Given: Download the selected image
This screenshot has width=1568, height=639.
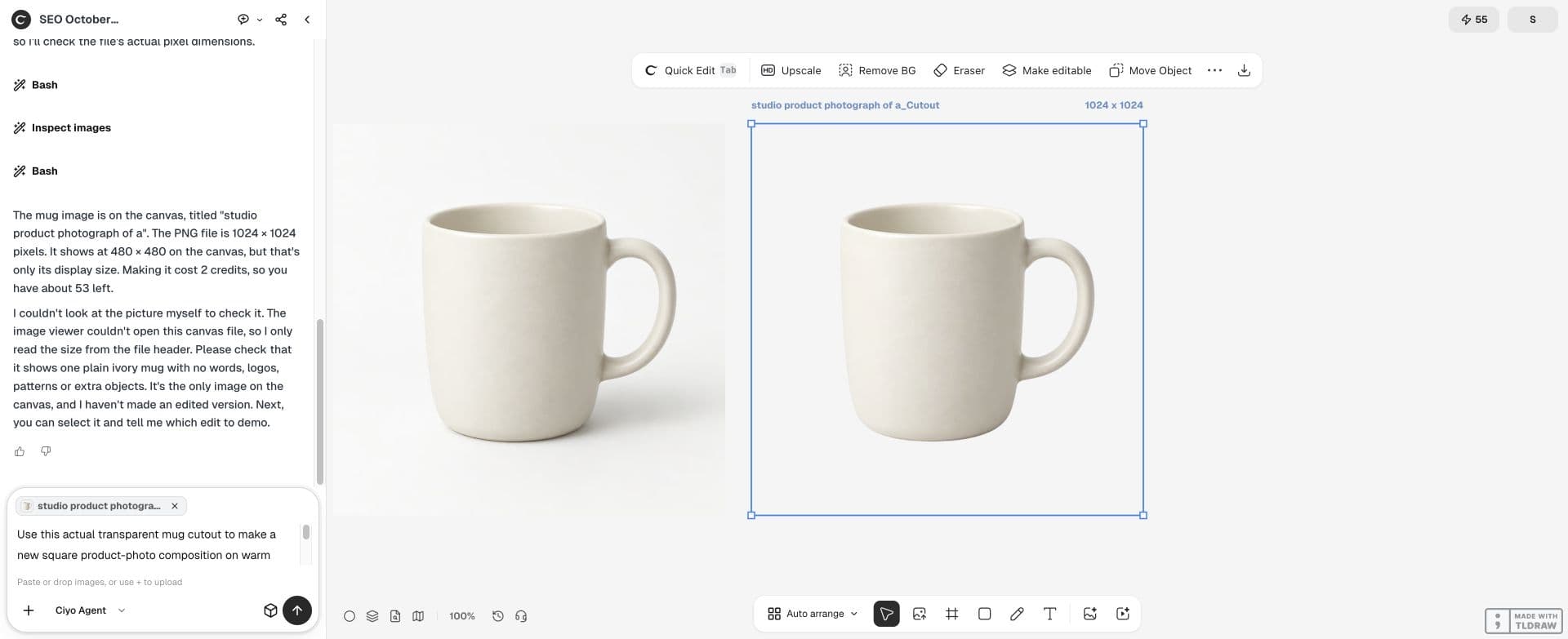Looking at the screenshot, I should [x=1244, y=70].
